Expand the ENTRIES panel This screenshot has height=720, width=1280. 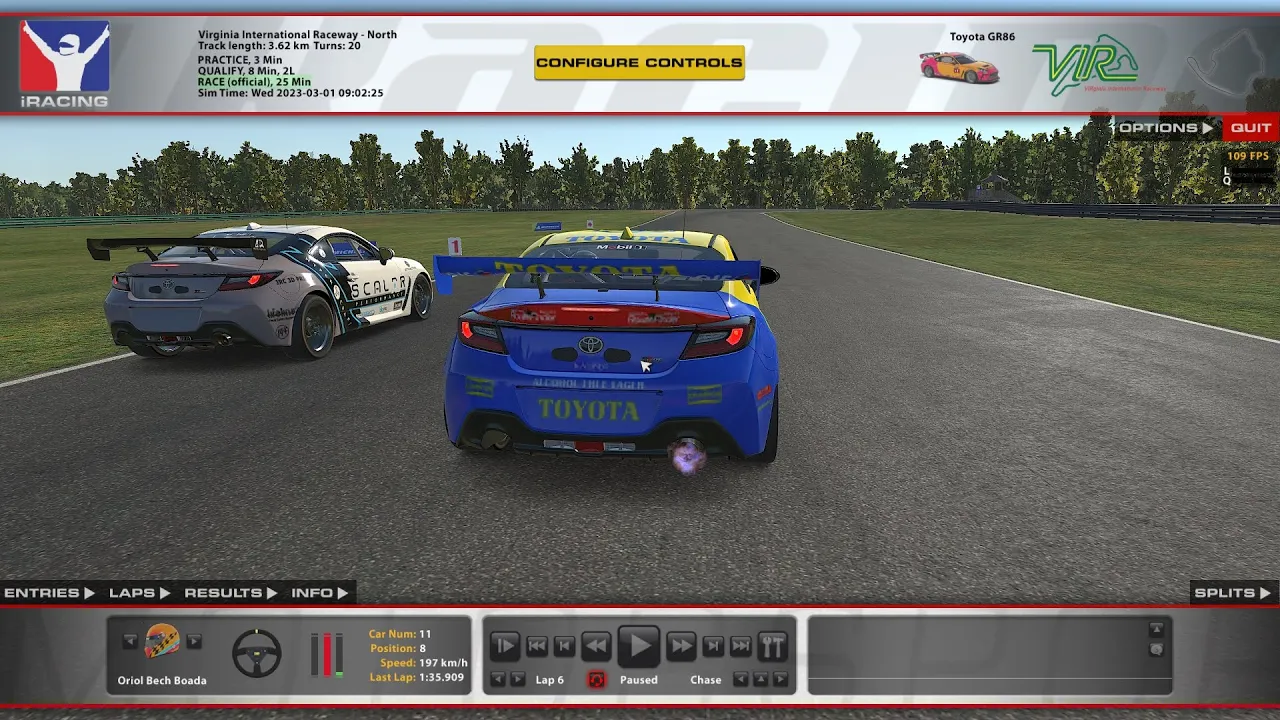49,593
